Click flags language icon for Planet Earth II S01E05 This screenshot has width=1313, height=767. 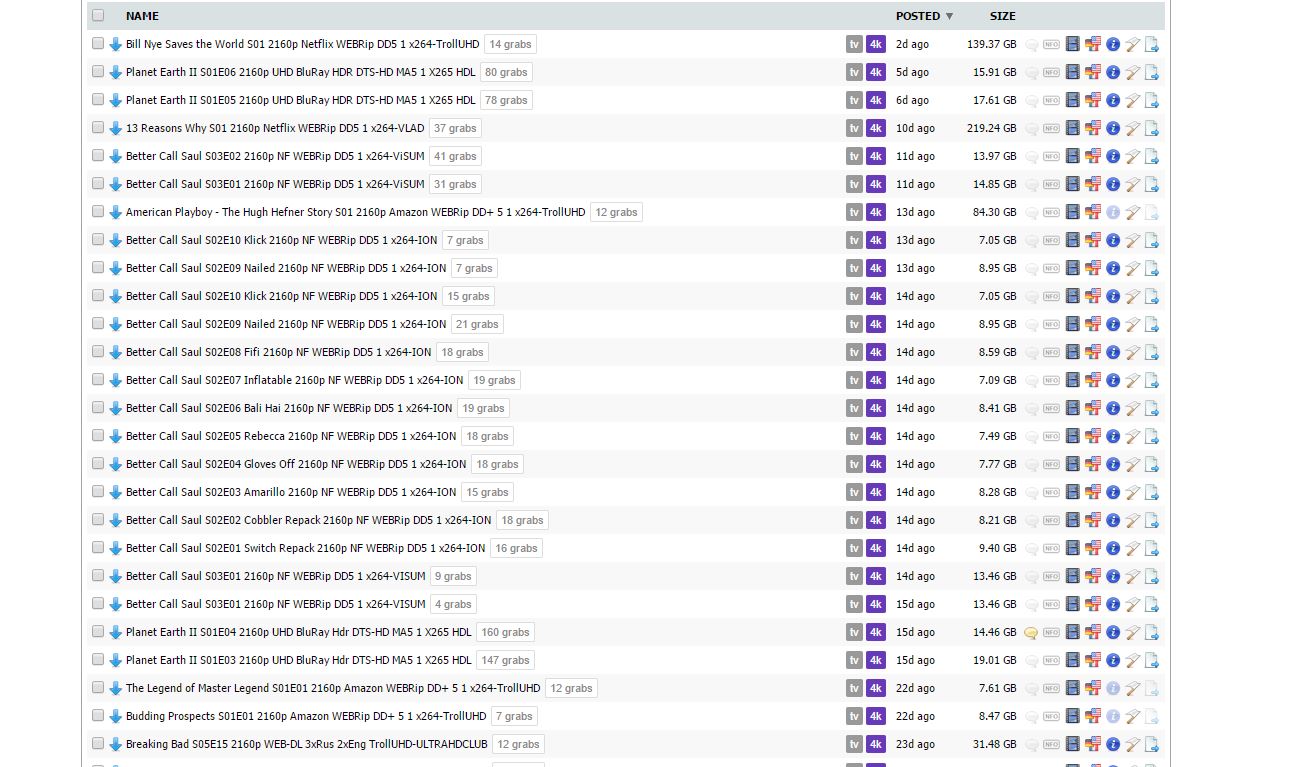click(x=1093, y=100)
